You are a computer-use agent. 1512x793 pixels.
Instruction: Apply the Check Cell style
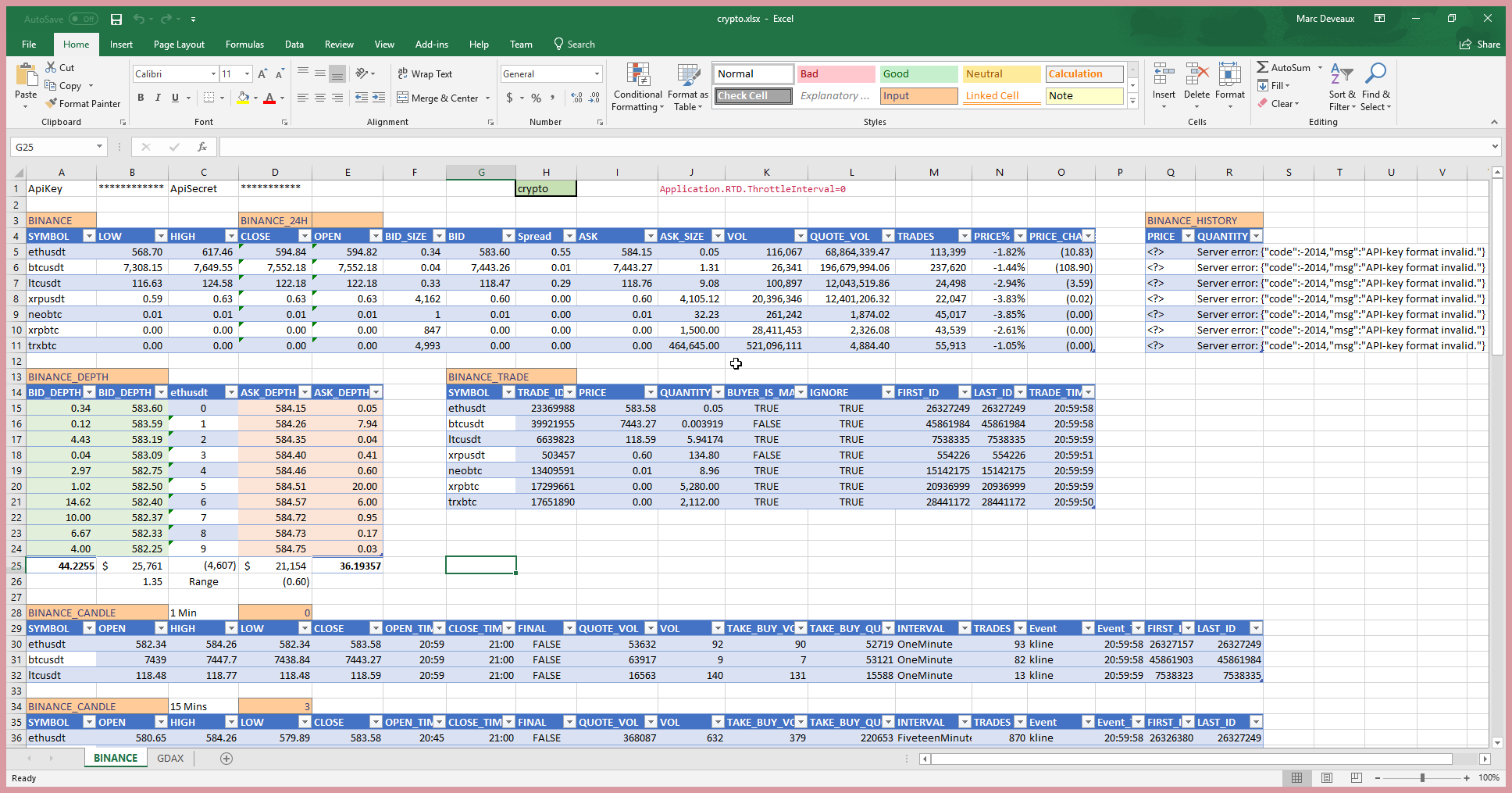pyautogui.click(x=754, y=95)
